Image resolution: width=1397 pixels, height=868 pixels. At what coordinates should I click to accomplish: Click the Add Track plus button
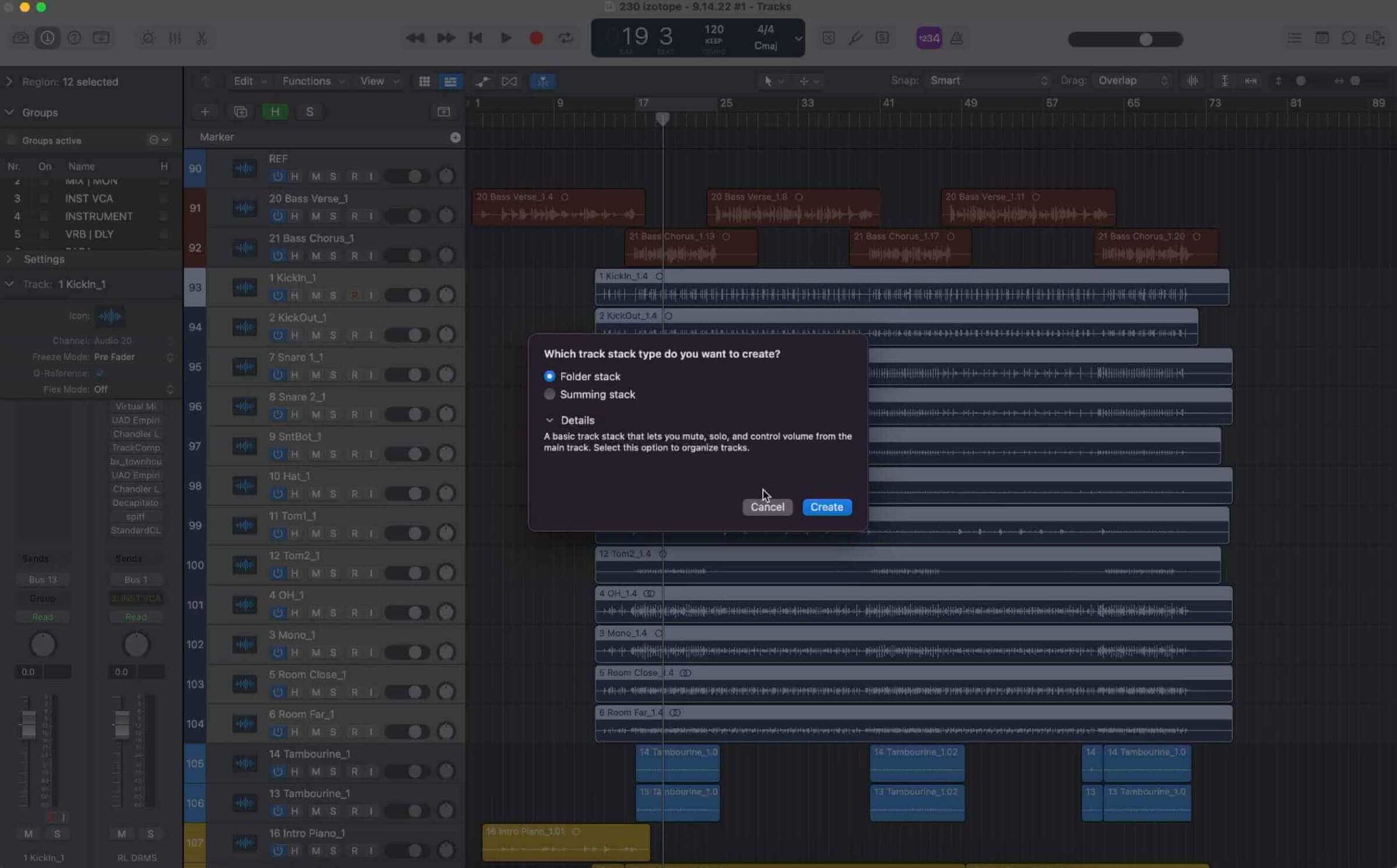(x=205, y=112)
